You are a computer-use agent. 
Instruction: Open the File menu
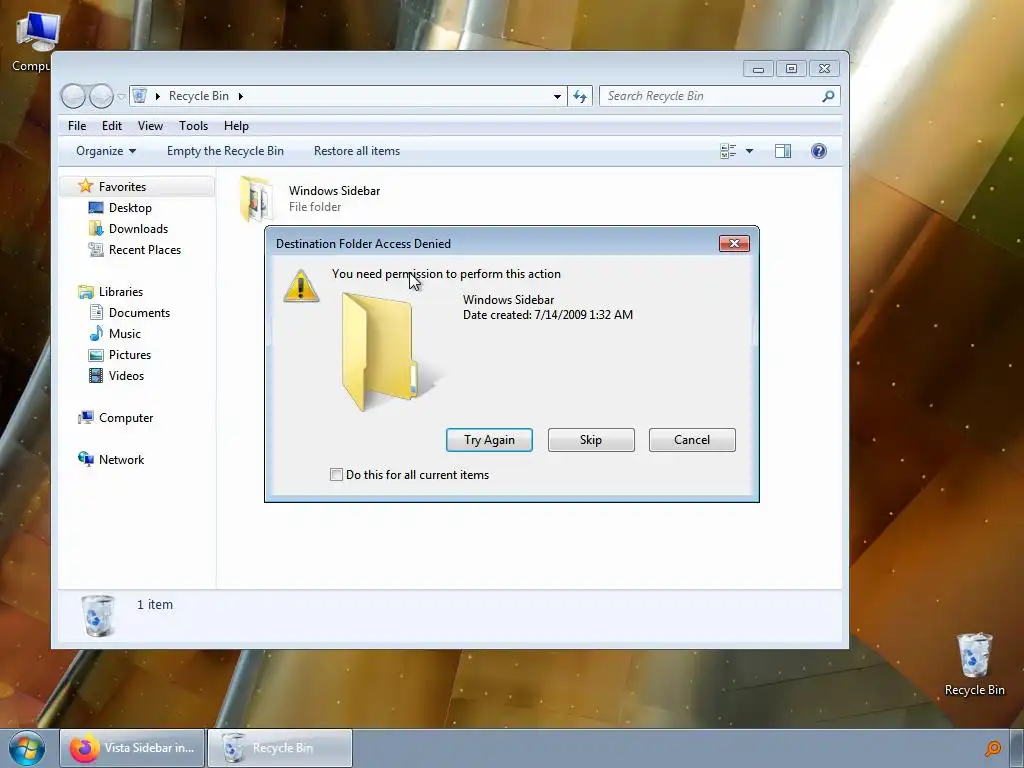click(x=77, y=126)
